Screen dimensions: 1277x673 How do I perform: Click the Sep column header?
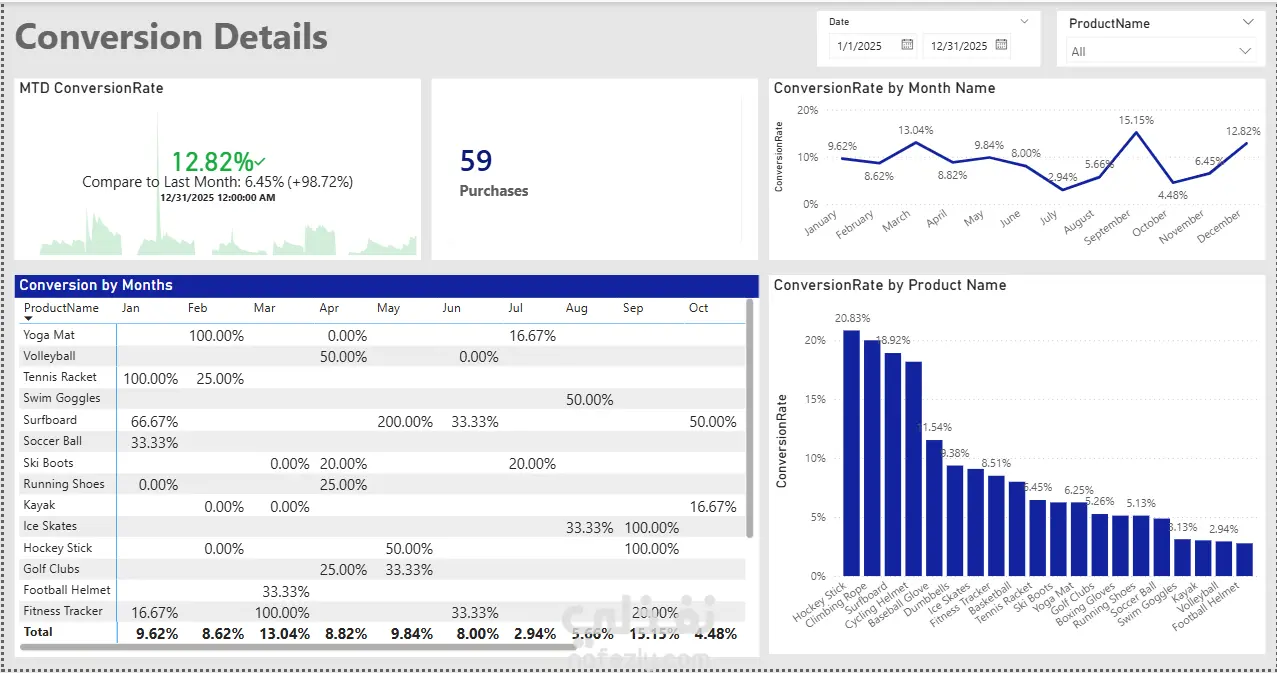pos(632,308)
